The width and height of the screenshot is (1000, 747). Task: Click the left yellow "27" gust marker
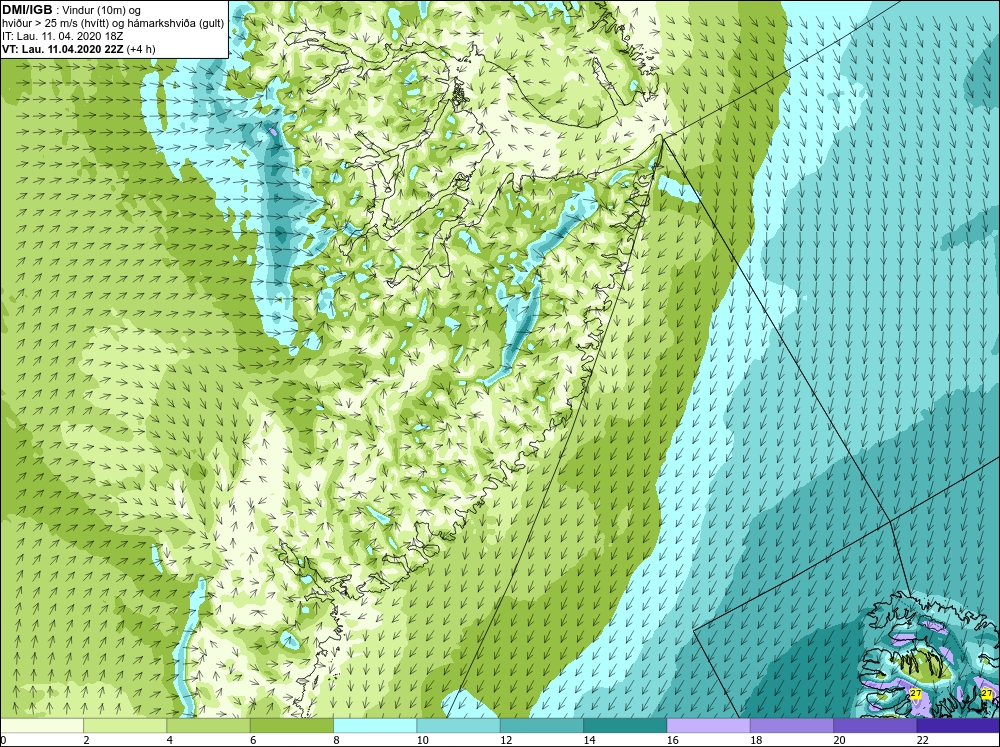coord(916,693)
